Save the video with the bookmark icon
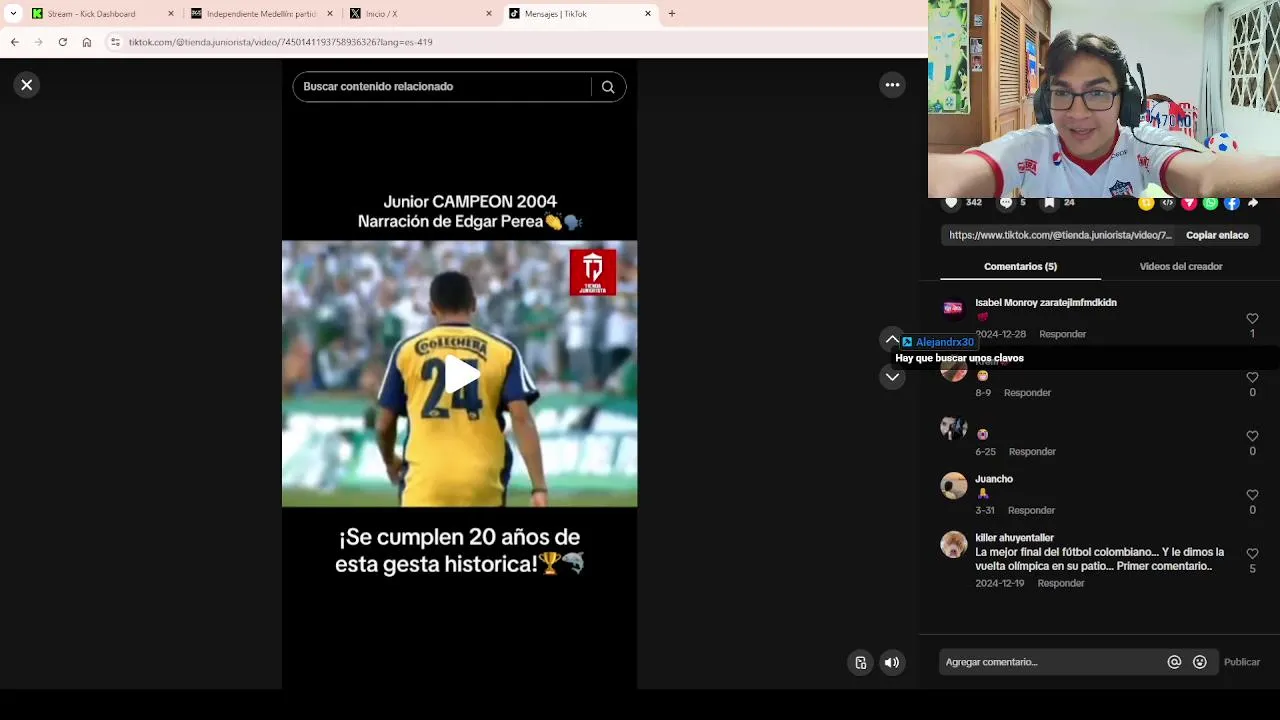Image resolution: width=1280 pixels, height=720 pixels. pyautogui.click(x=1049, y=203)
